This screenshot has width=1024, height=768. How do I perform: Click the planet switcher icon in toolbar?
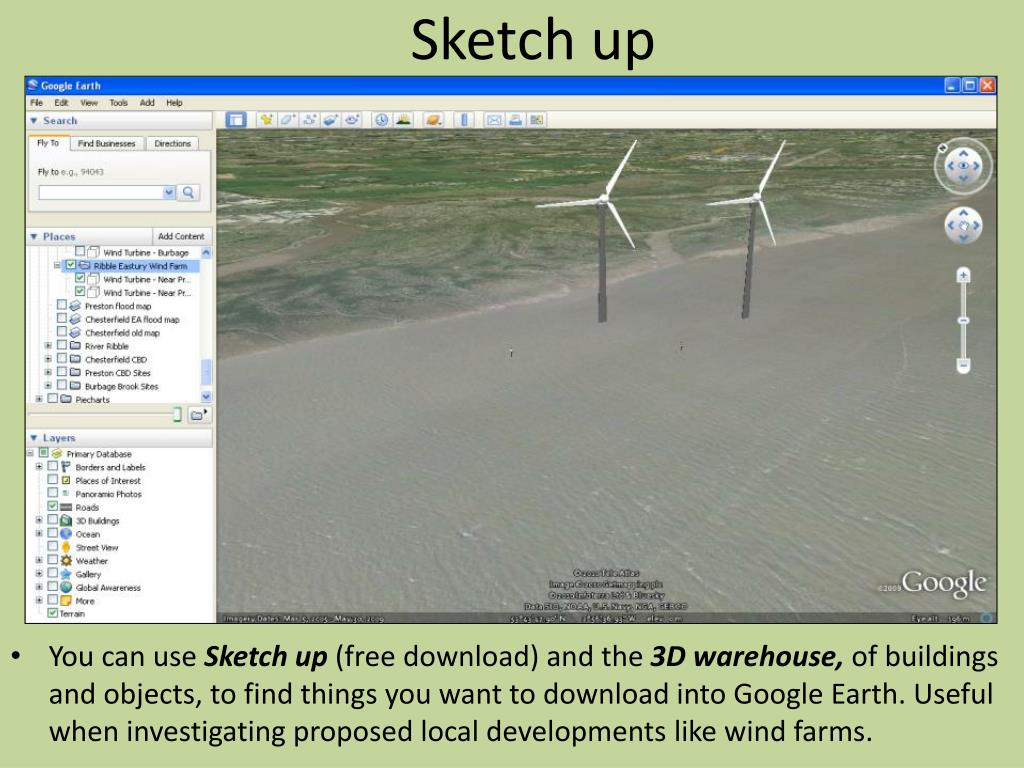click(x=433, y=120)
